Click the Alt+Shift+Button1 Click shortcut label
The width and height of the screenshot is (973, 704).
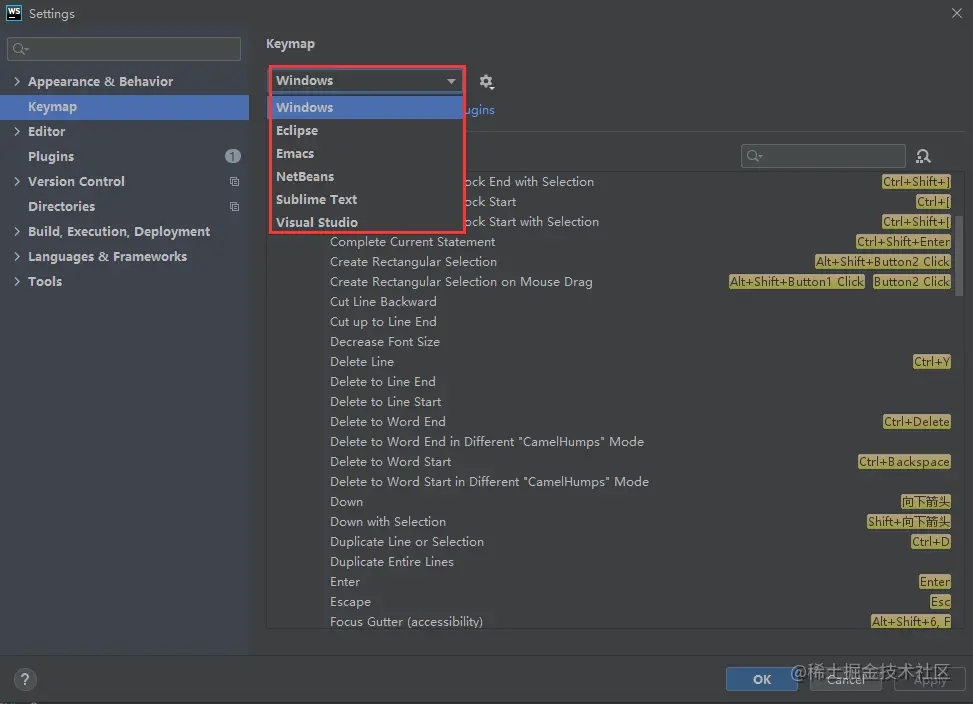797,282
